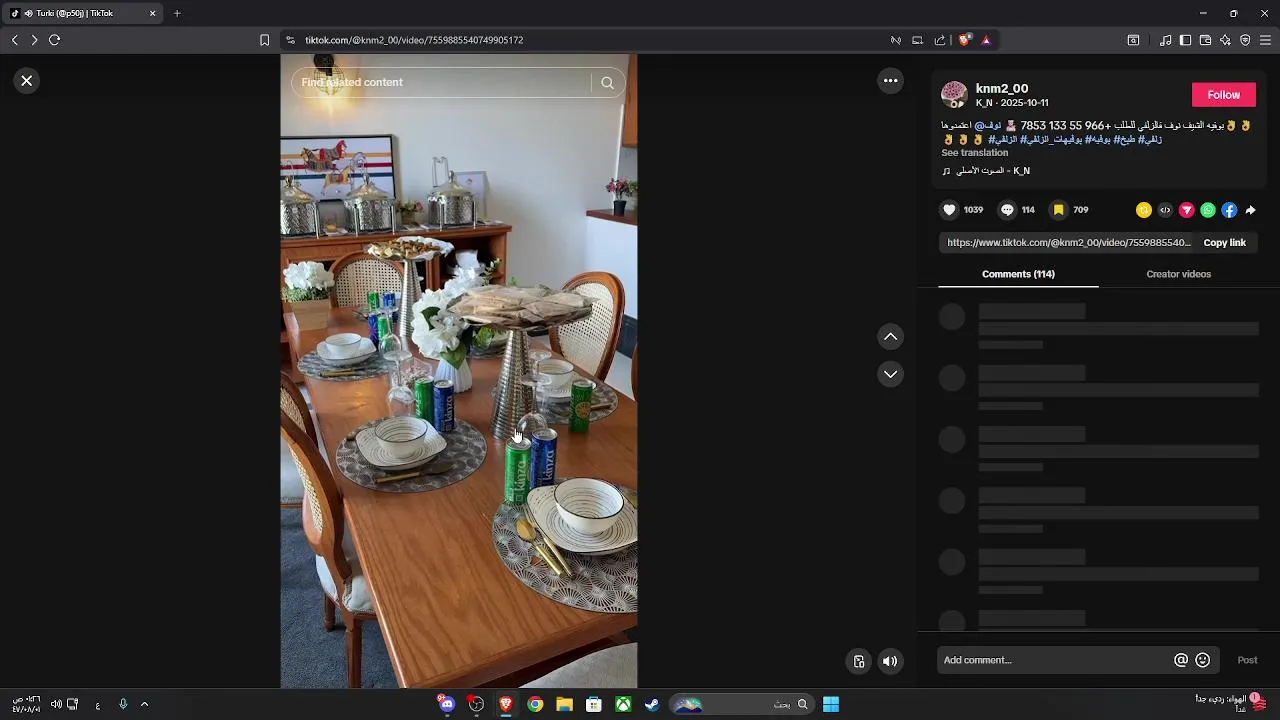
Task: Bookmark this page in the address bar
Action: 264,40
